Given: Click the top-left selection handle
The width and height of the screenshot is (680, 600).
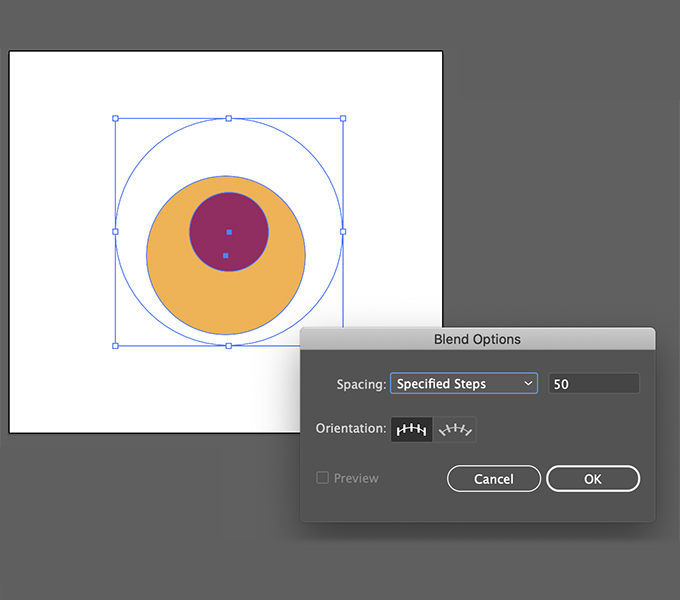Looking at the screenshot, I should [115, 118].
